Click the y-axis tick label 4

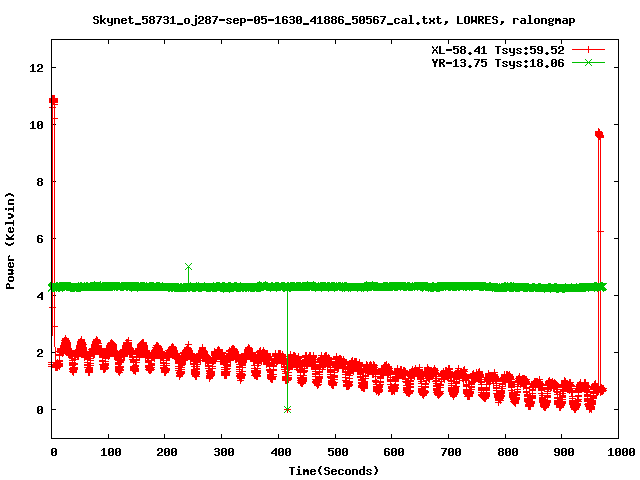click(40, 296)
